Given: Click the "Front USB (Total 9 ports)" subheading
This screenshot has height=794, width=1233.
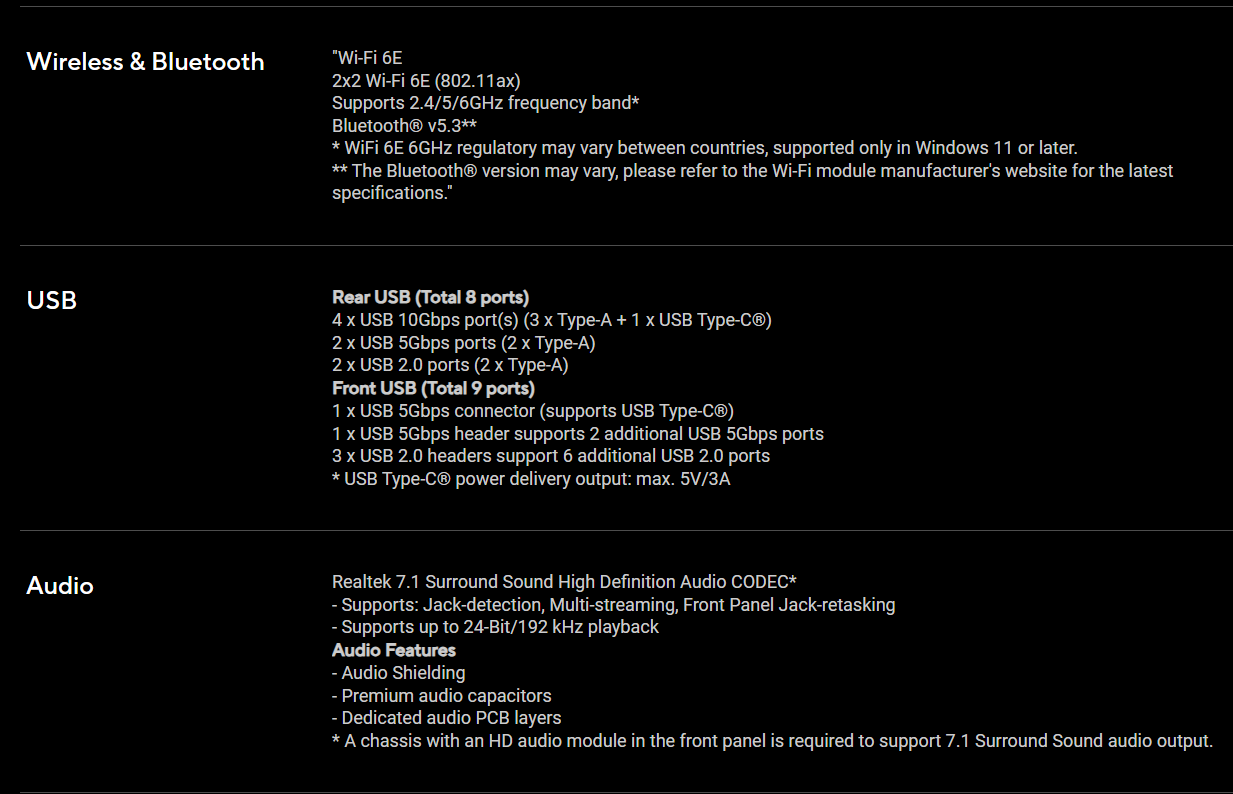Looking at the screenshot, I should (x=433, y=388).
